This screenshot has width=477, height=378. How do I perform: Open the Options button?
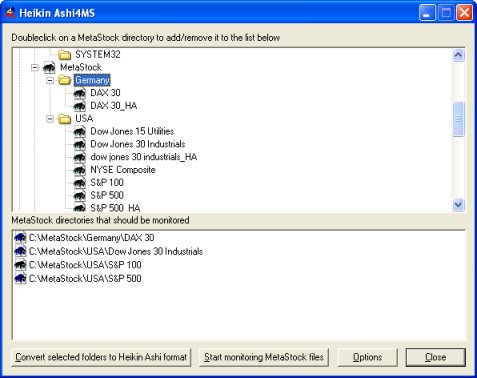click(x=368, y=357)
